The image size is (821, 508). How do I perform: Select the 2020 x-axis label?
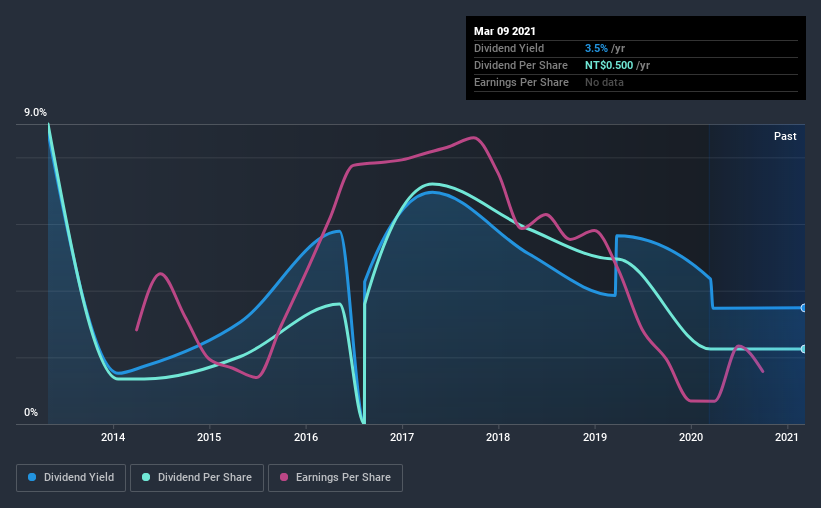point(691,437)
